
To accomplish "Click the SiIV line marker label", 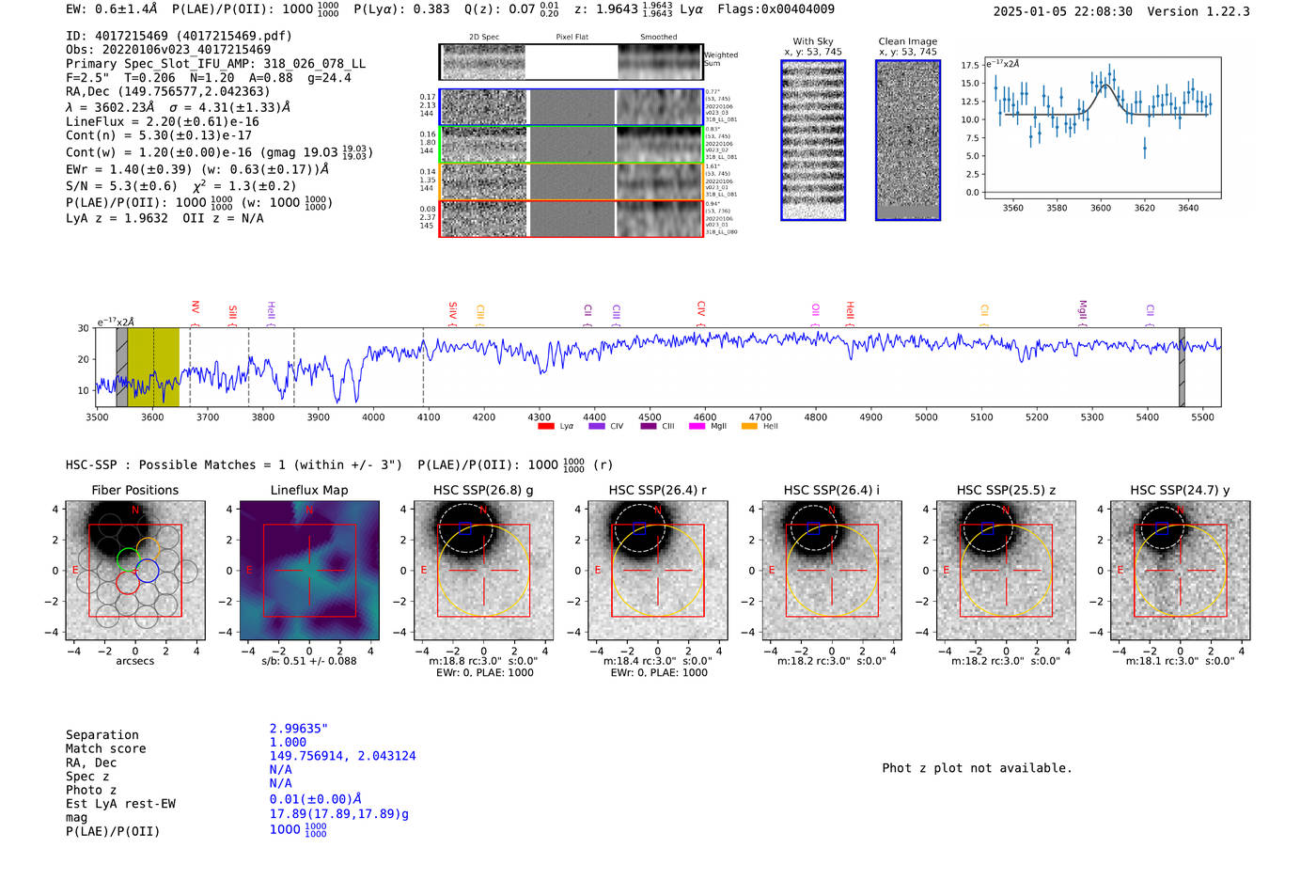I will [x=453, y=309].
